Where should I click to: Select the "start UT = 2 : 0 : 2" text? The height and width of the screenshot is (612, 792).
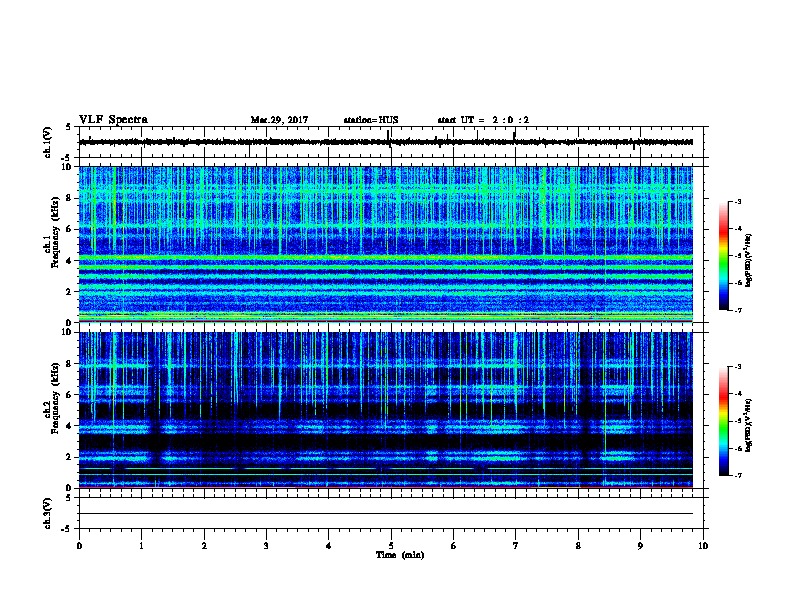point(483,120)
